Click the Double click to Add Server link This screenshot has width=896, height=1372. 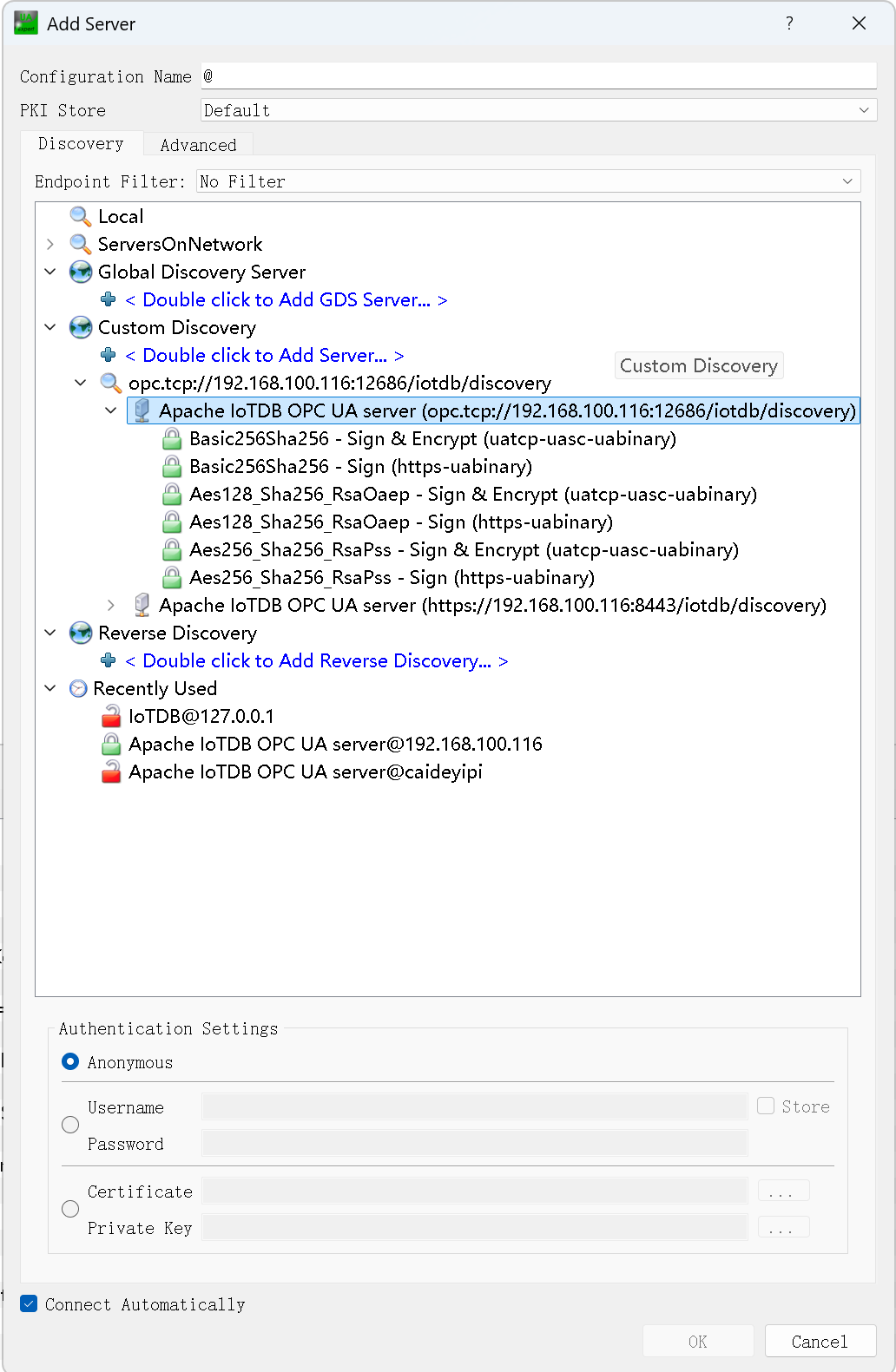265,355
